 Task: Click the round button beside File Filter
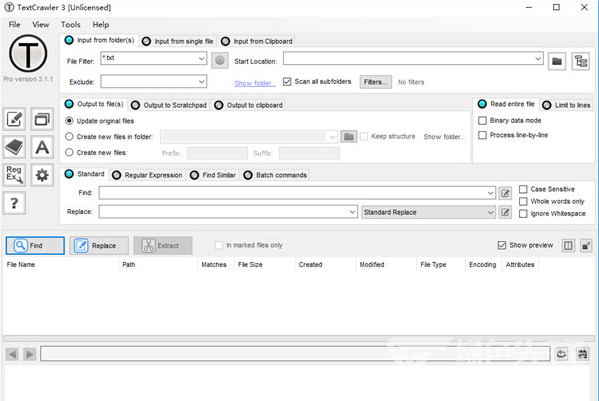220,60
